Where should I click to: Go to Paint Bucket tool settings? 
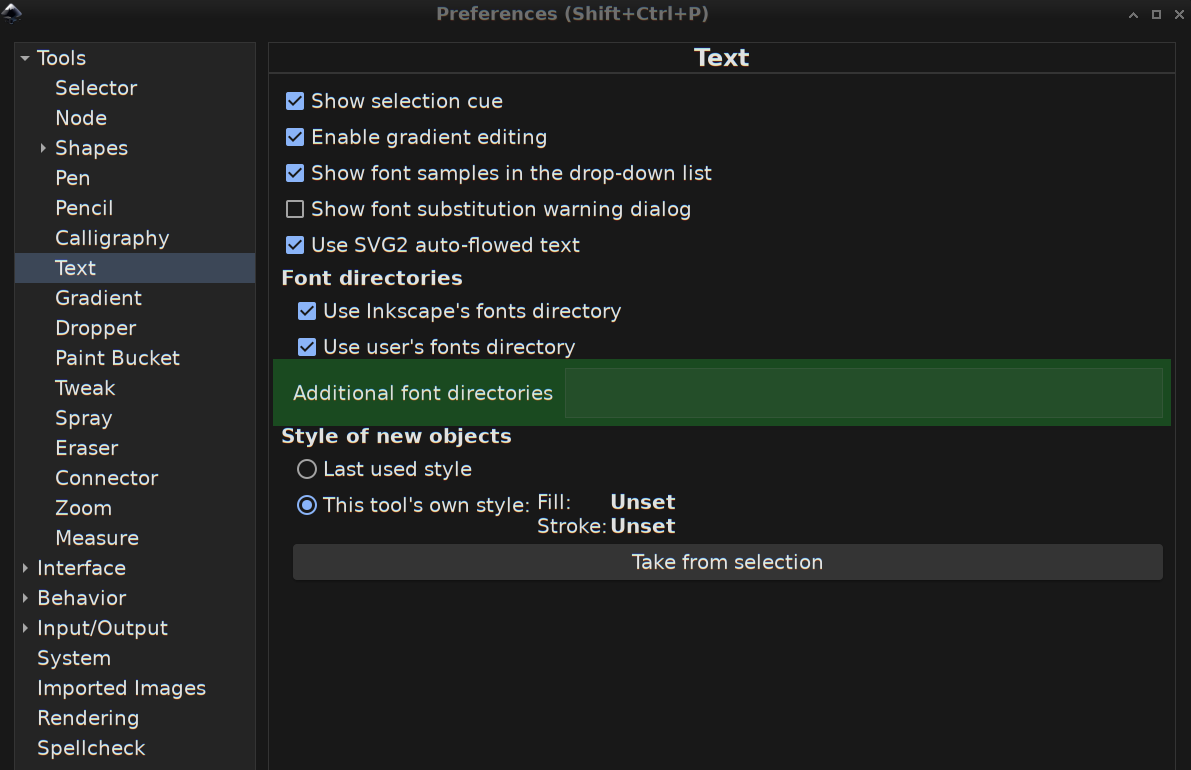coord(117,358)
